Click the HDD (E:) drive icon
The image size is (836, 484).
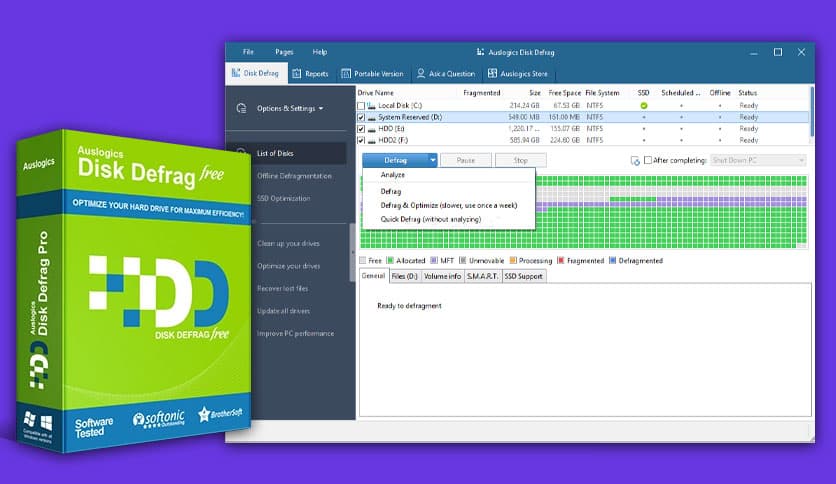click(x=371, y=129)
